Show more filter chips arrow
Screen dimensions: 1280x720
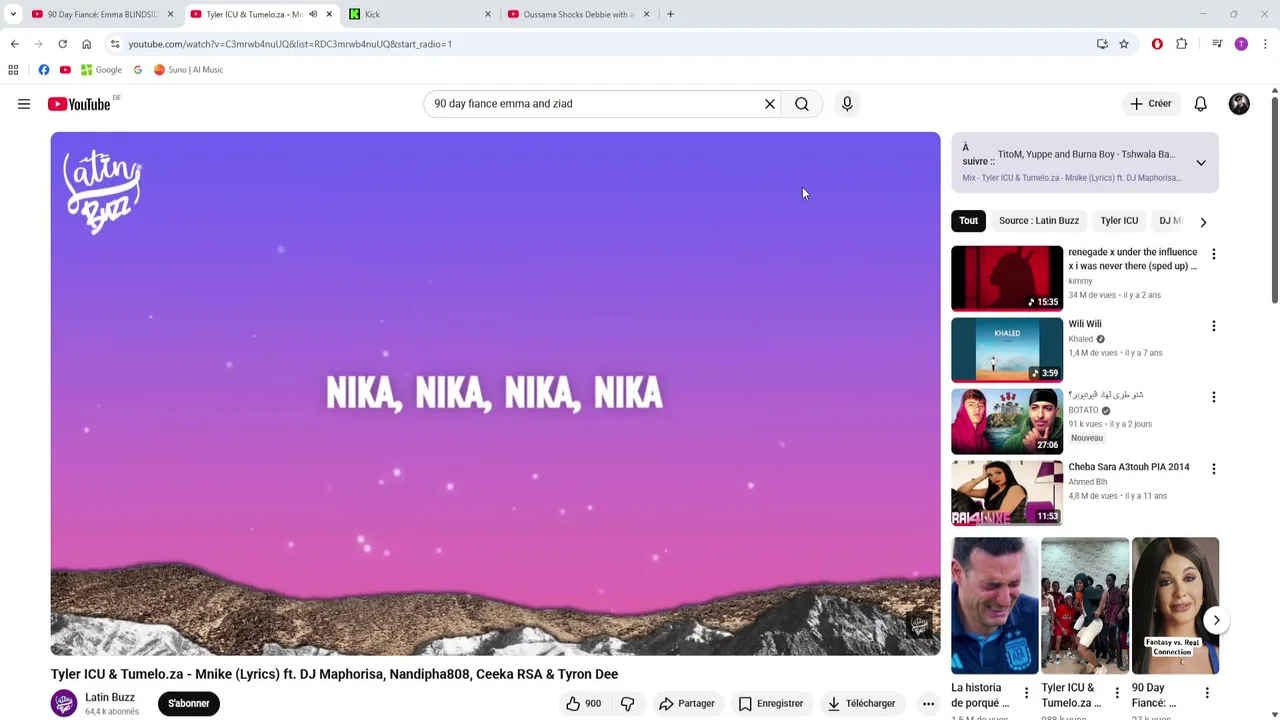(x=1203, y=222)
